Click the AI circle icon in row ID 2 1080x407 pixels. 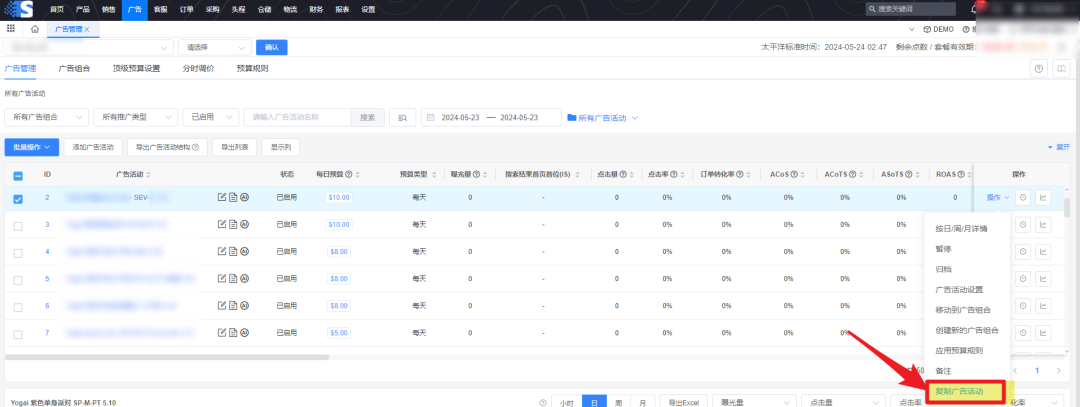coord(244,197)
